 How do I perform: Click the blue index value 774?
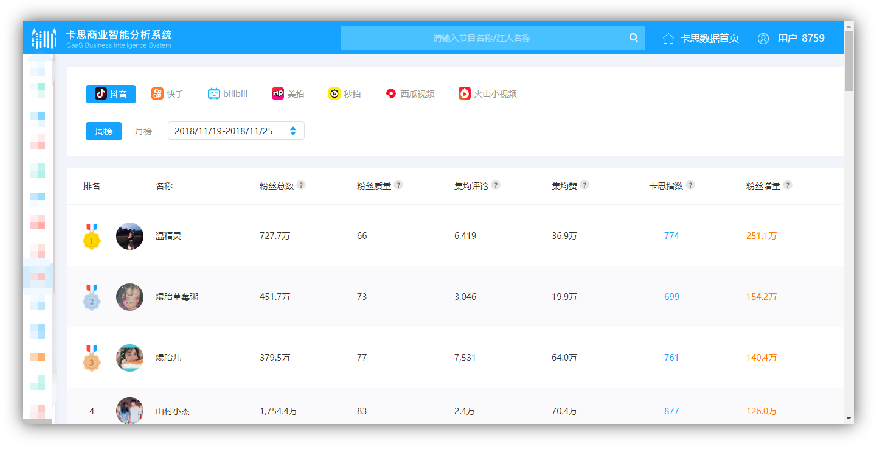671,236
